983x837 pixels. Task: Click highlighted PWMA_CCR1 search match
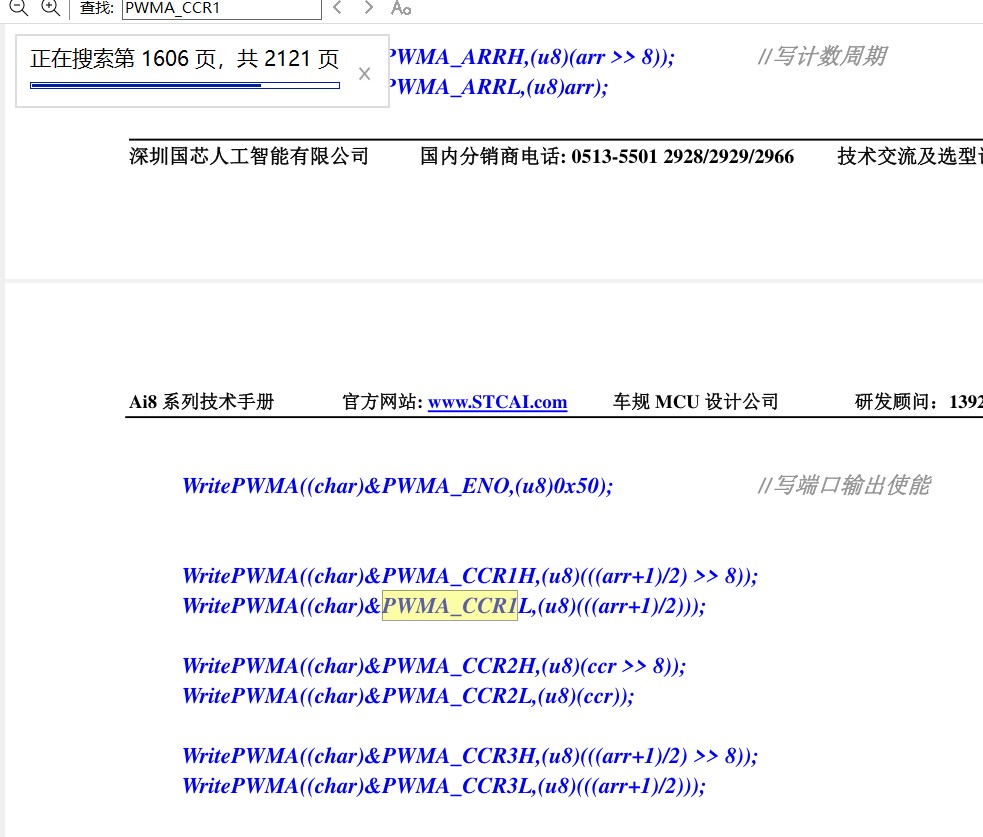pos(449,606)
